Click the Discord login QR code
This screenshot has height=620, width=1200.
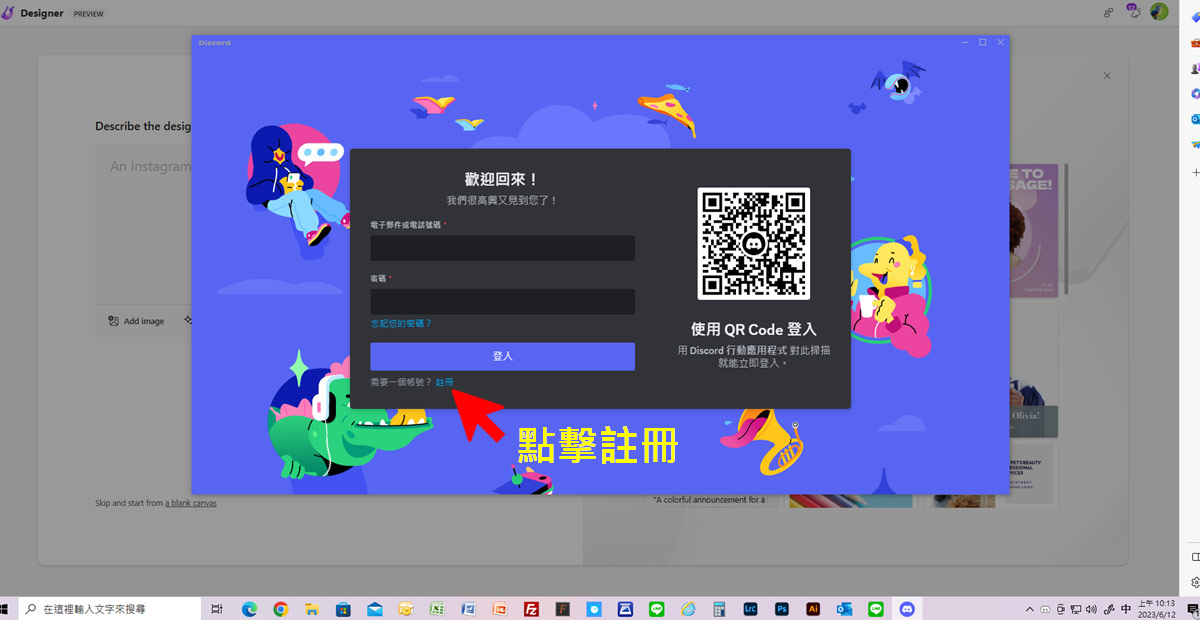point(754,243)
